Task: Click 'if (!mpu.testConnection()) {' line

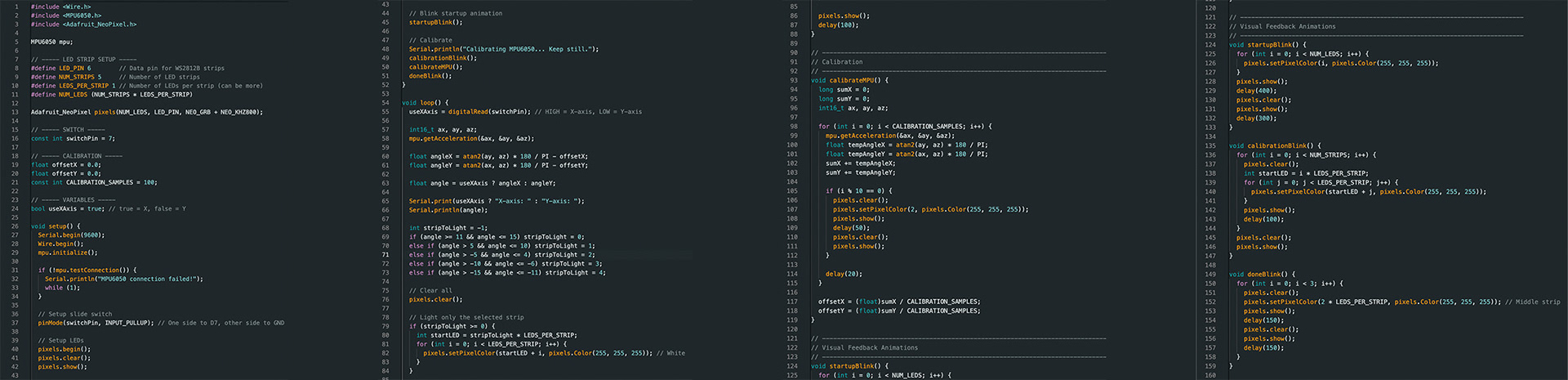Action: coord(87,270)
